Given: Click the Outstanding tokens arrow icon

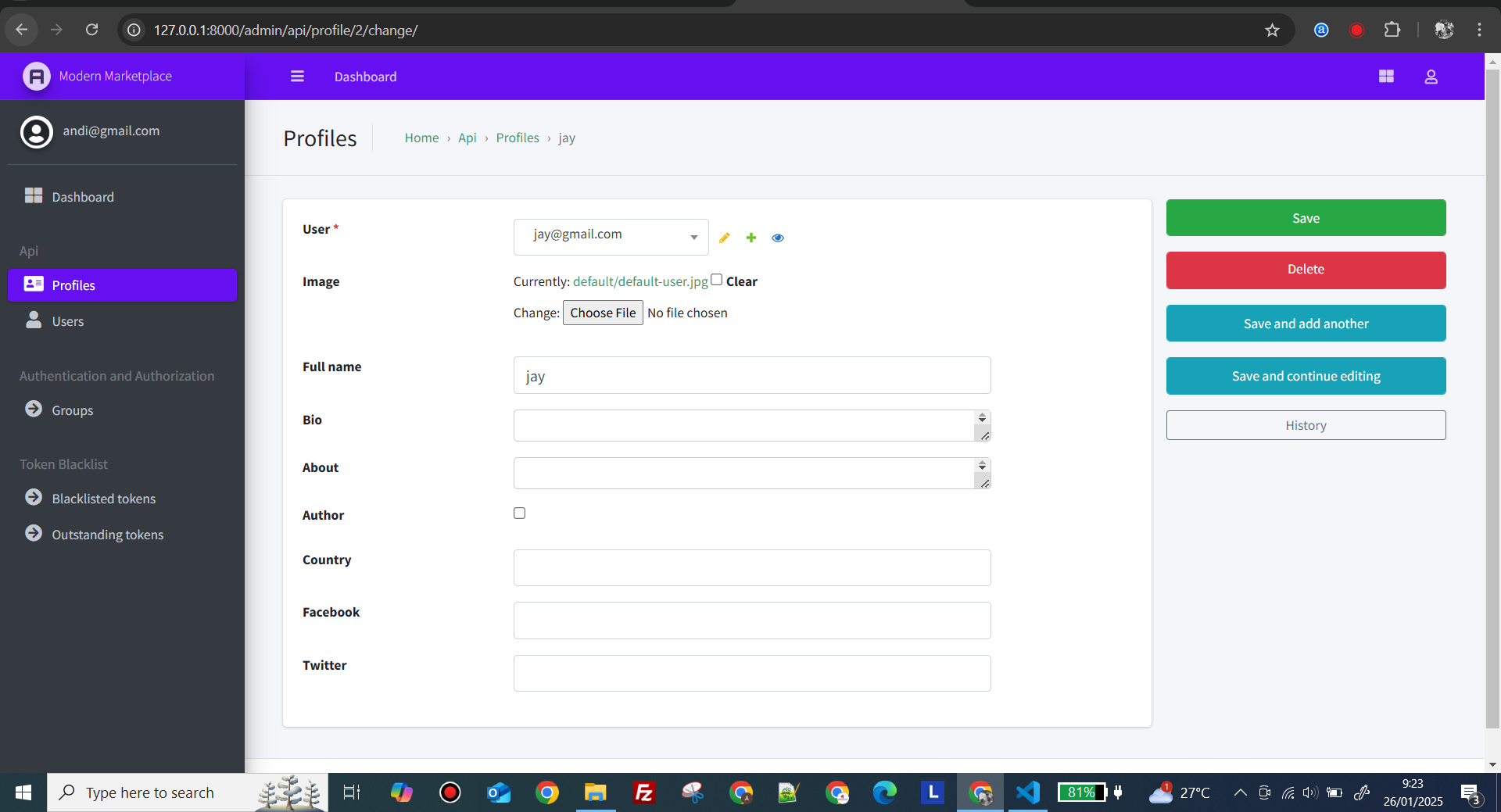Looking at the screenshot, I should click(x=34, y=533).
